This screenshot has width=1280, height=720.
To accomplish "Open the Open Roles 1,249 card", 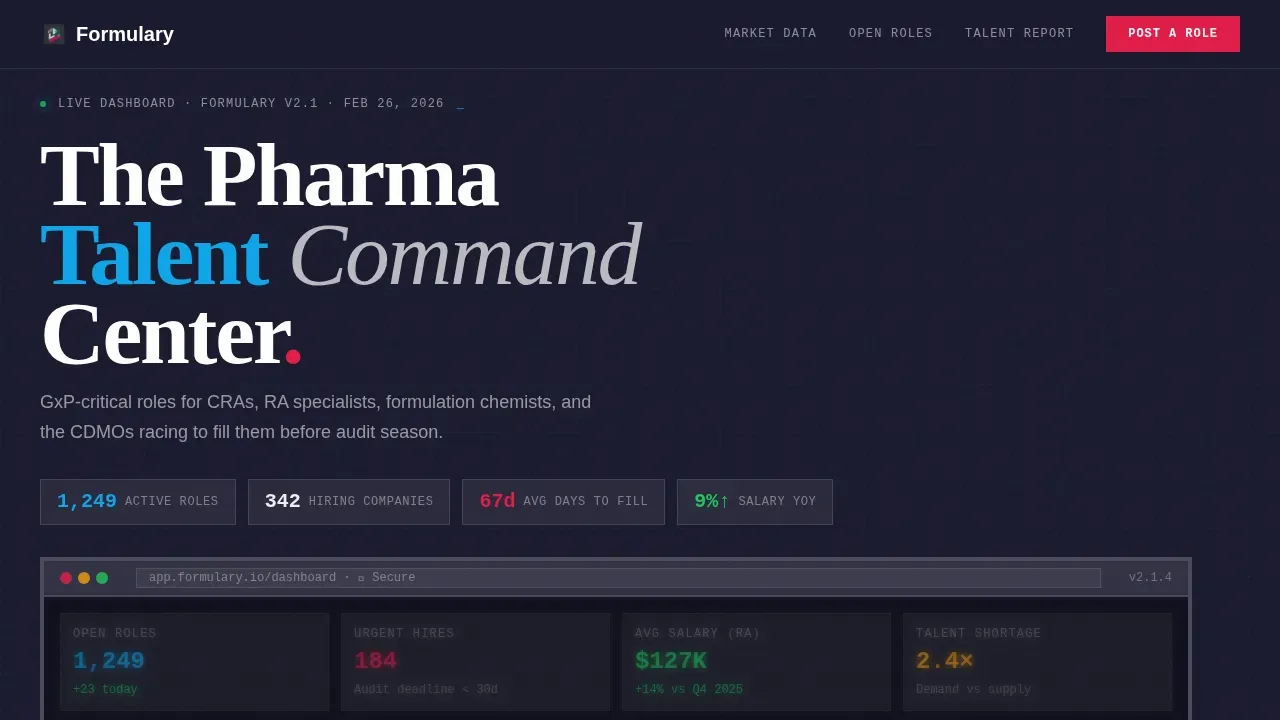I will (x=195, y=662).
